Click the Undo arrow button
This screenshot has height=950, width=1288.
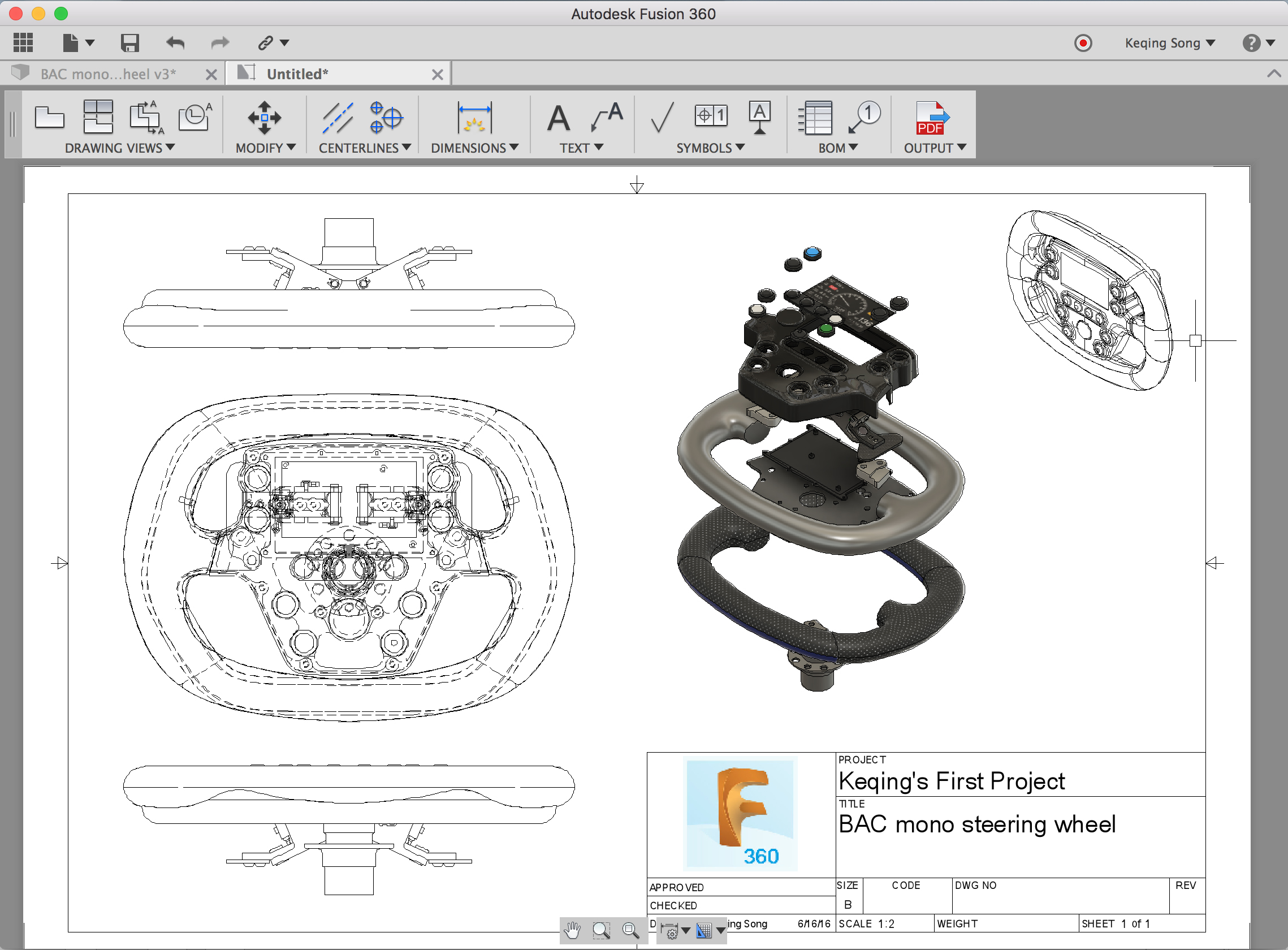coord(175,43)
